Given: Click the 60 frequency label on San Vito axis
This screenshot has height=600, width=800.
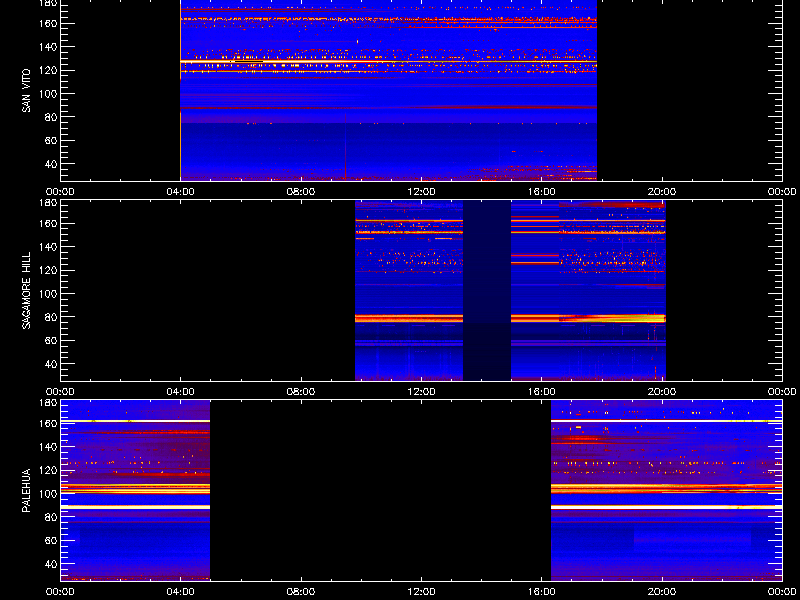Looking at the screenshot, I should [50, 141].
